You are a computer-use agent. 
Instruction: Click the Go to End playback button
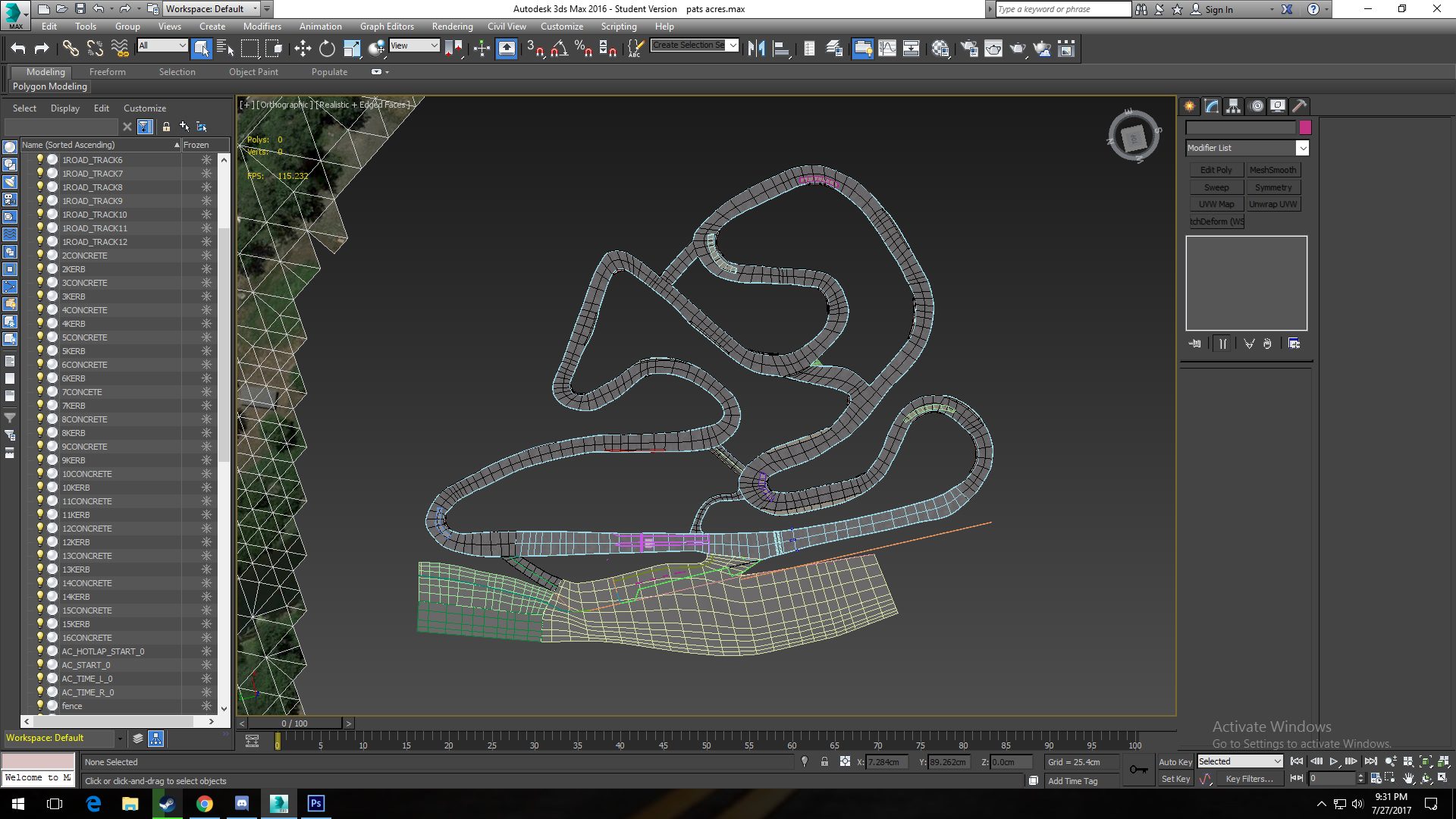tap(1370, 761)
